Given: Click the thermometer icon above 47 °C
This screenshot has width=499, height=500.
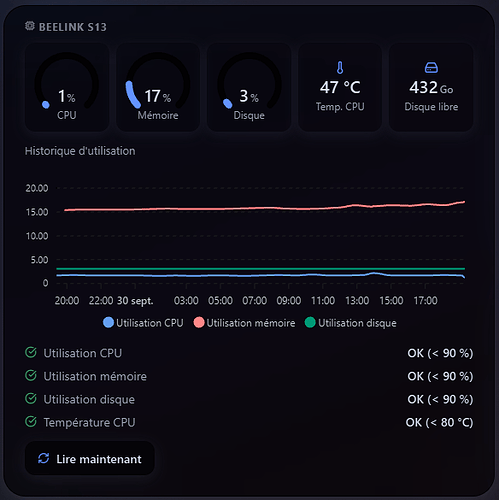Looking at the screenshot, I should [340, 68].
